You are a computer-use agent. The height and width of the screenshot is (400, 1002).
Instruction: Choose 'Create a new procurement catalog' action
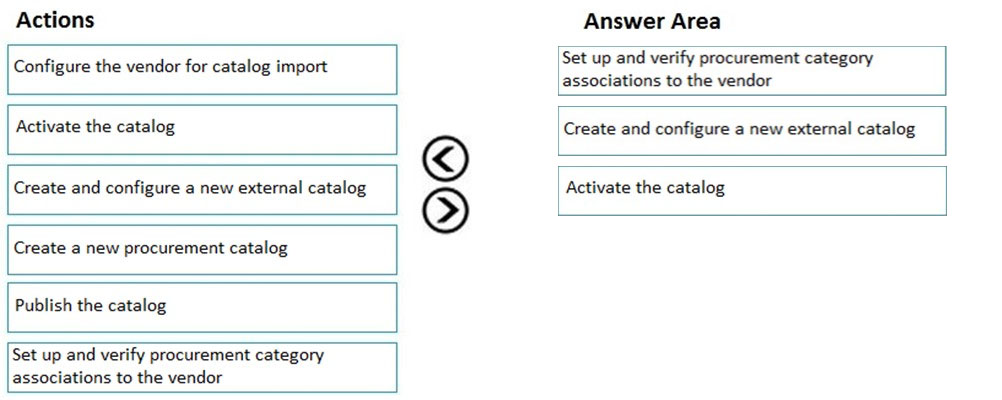pos(202,250)
